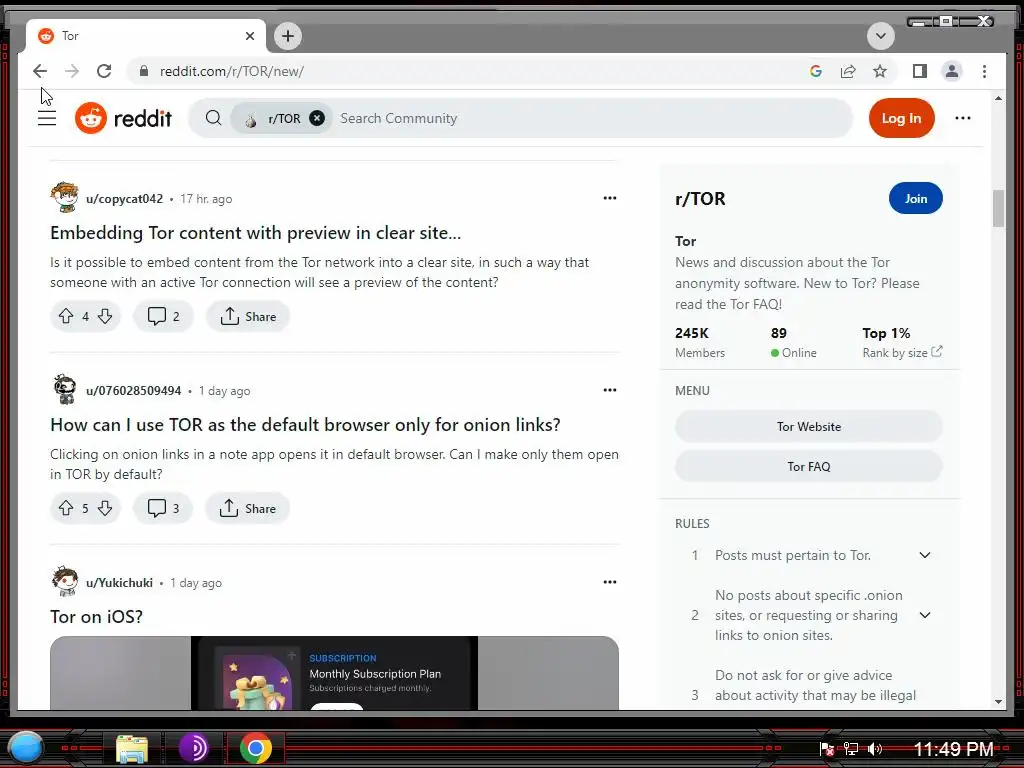Open the Tor FAQ menu link
Image resolution: width=1024 pixels, height=768 pixels.
808,466
